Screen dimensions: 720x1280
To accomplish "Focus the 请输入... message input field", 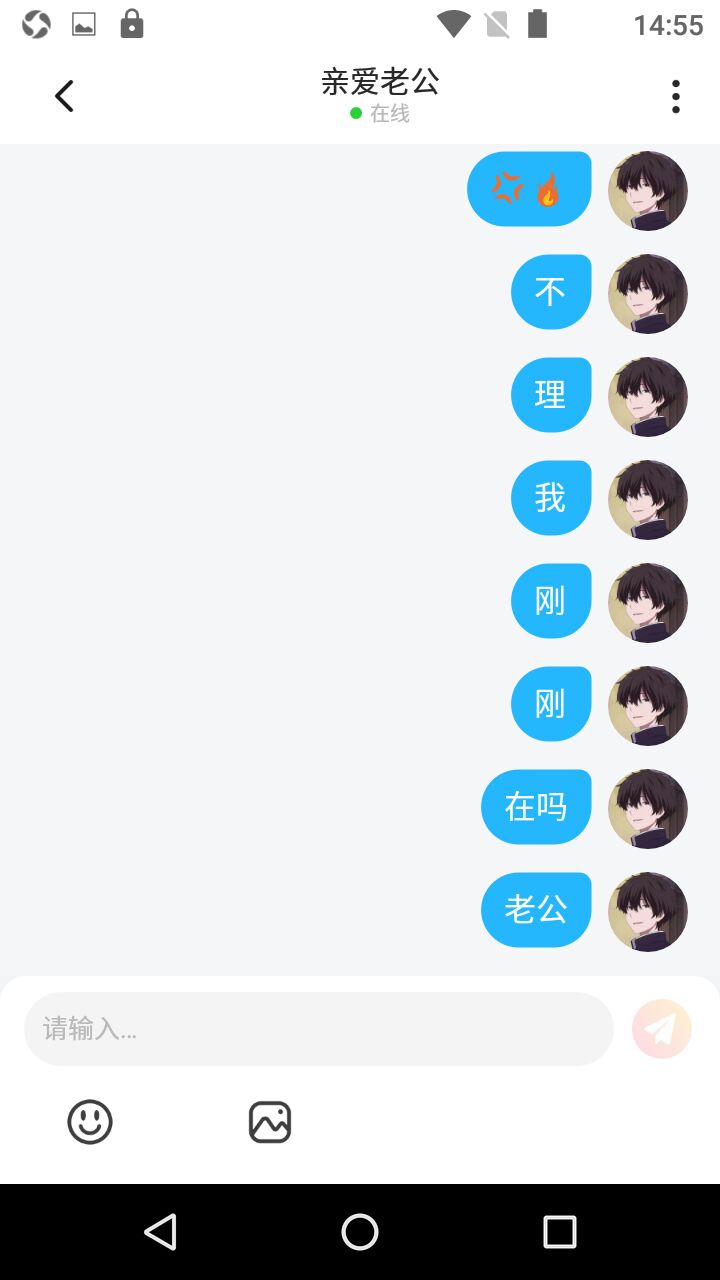I will pyautogui.click(x=319, y=1029).
